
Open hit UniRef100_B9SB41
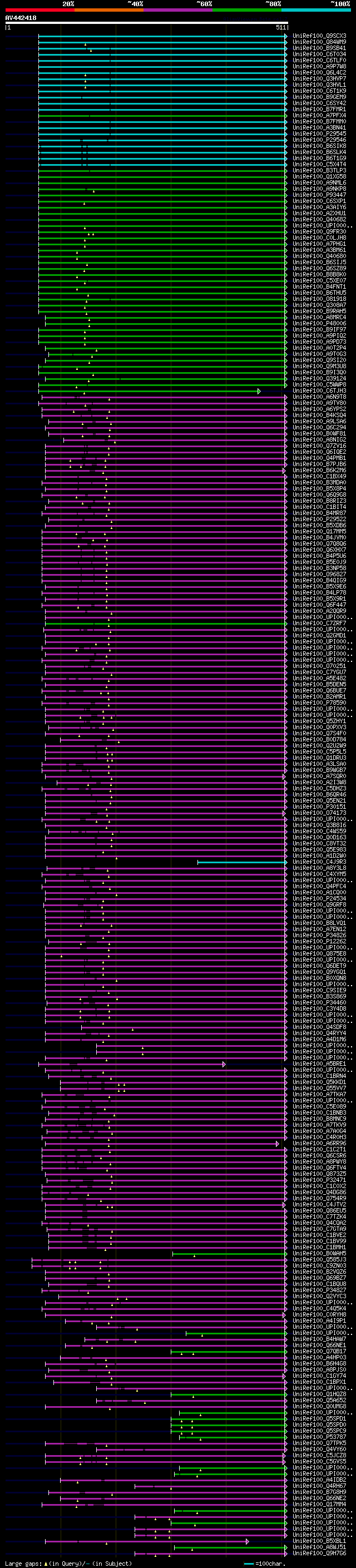319,48
